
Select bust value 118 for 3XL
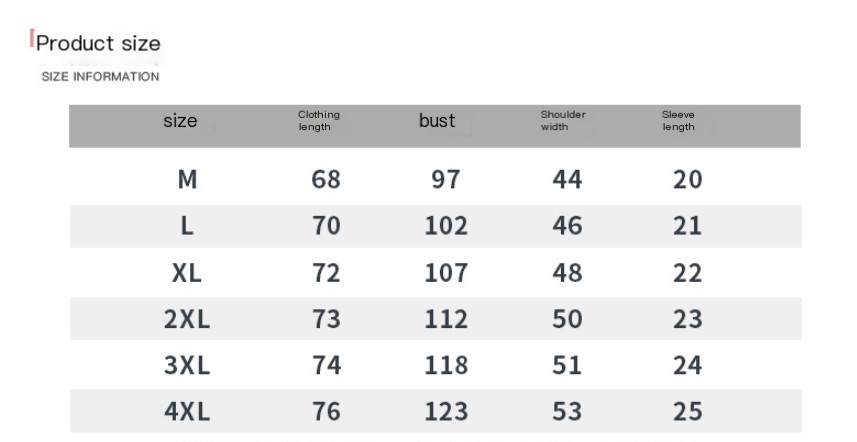(x=446, y=365)
